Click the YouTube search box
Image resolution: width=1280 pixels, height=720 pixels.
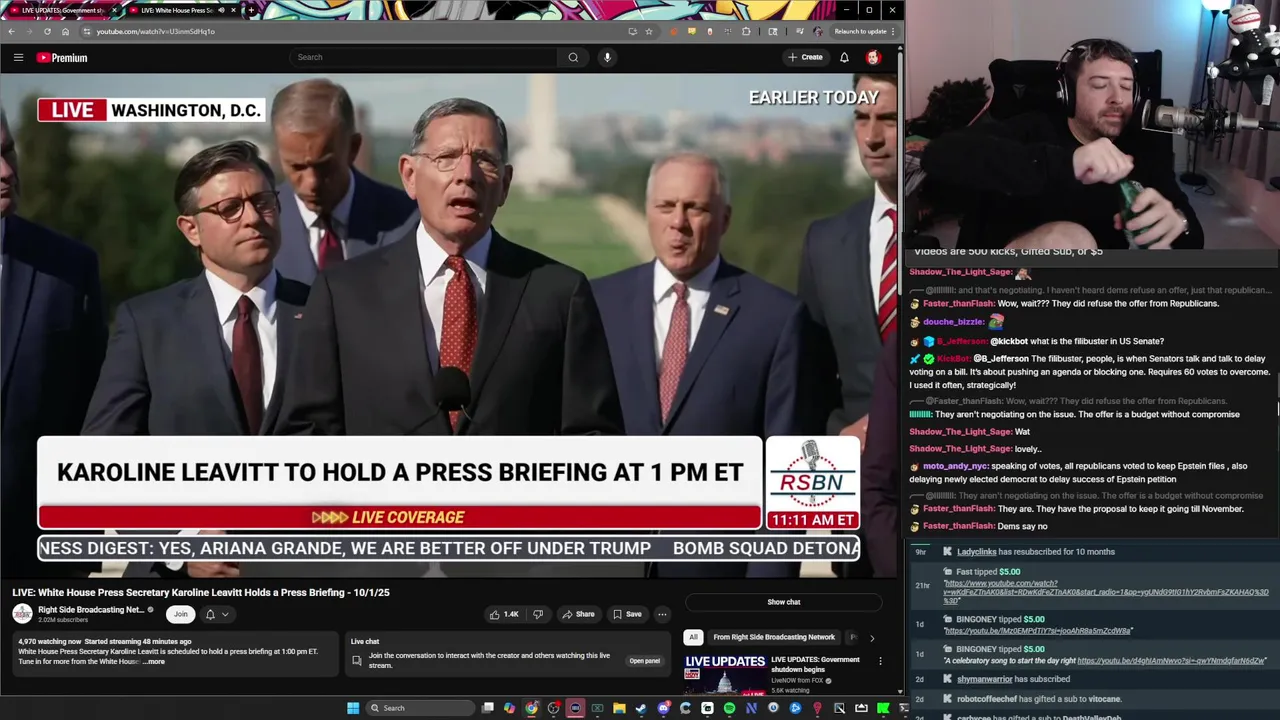[424, 57]
